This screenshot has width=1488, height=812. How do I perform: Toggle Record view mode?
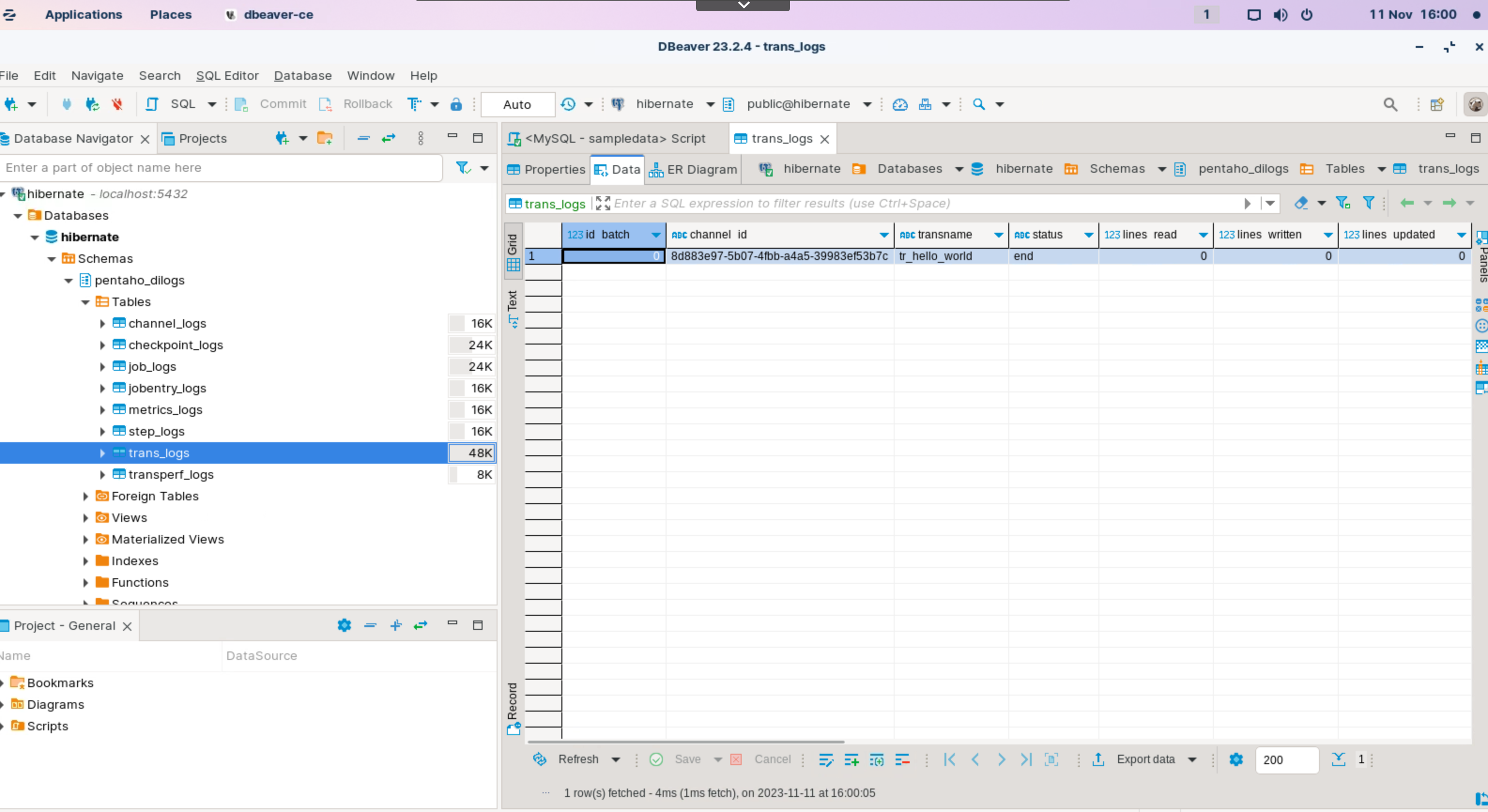[x=513, y=707]
